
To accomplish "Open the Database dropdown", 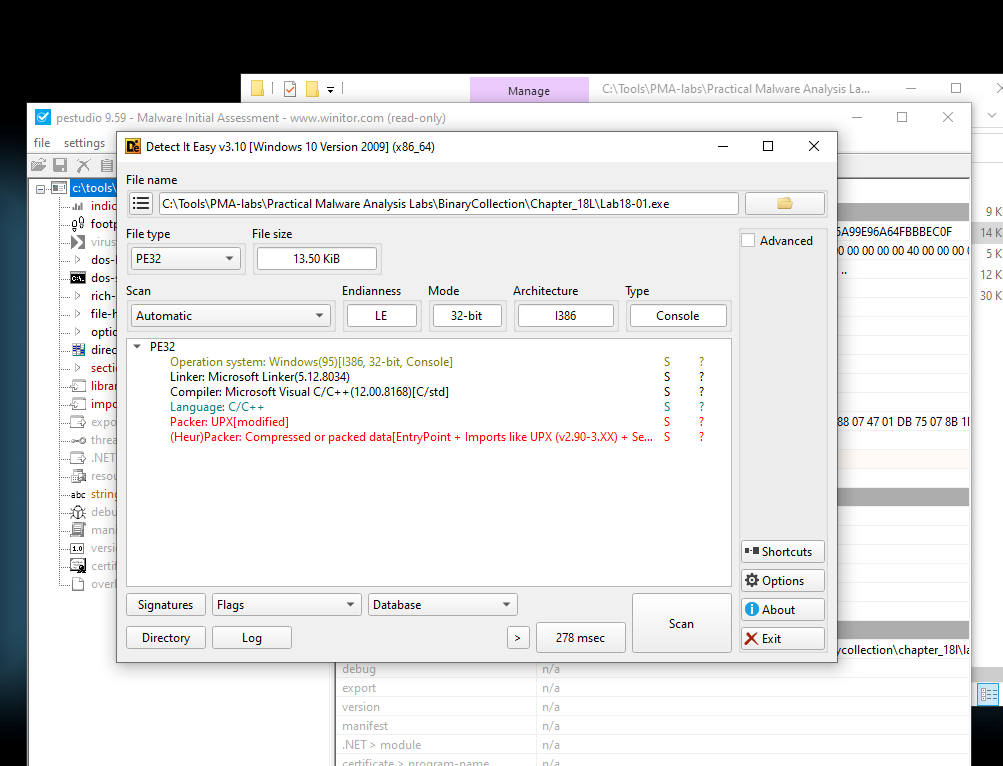I will [x=442, y=605].
